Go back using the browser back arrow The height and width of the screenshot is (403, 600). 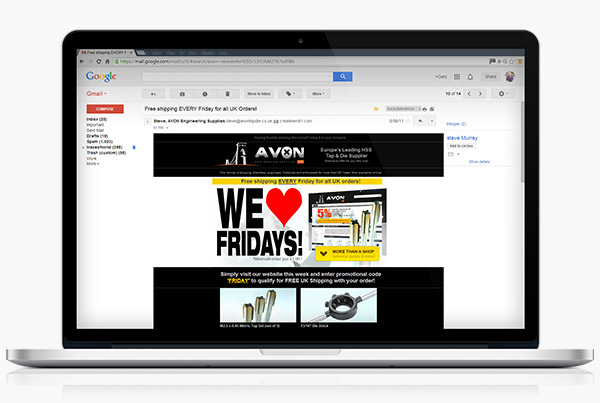click(x=82, y=61)
